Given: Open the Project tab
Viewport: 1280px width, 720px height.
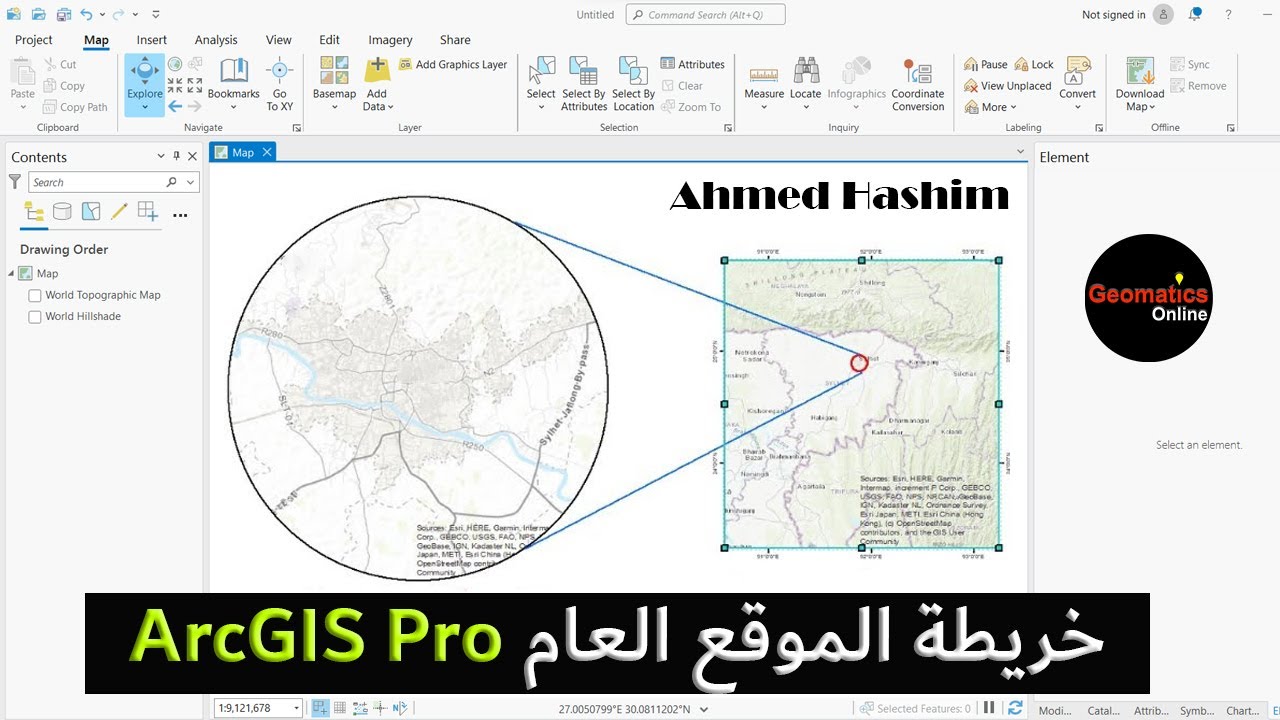Looking at the screenshot, I should [34, 40].
